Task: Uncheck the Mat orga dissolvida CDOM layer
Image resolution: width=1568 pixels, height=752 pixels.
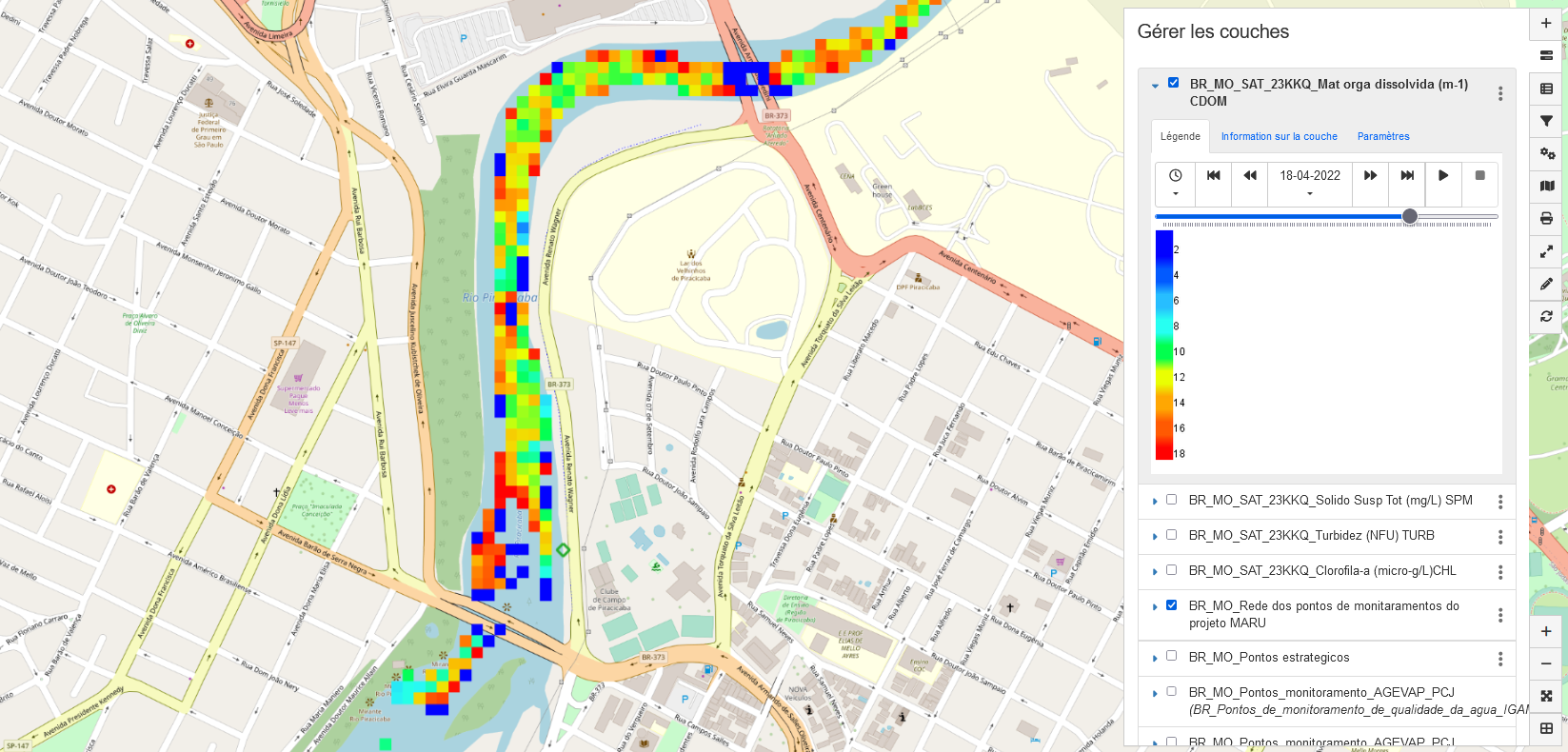Action: 1173,83
